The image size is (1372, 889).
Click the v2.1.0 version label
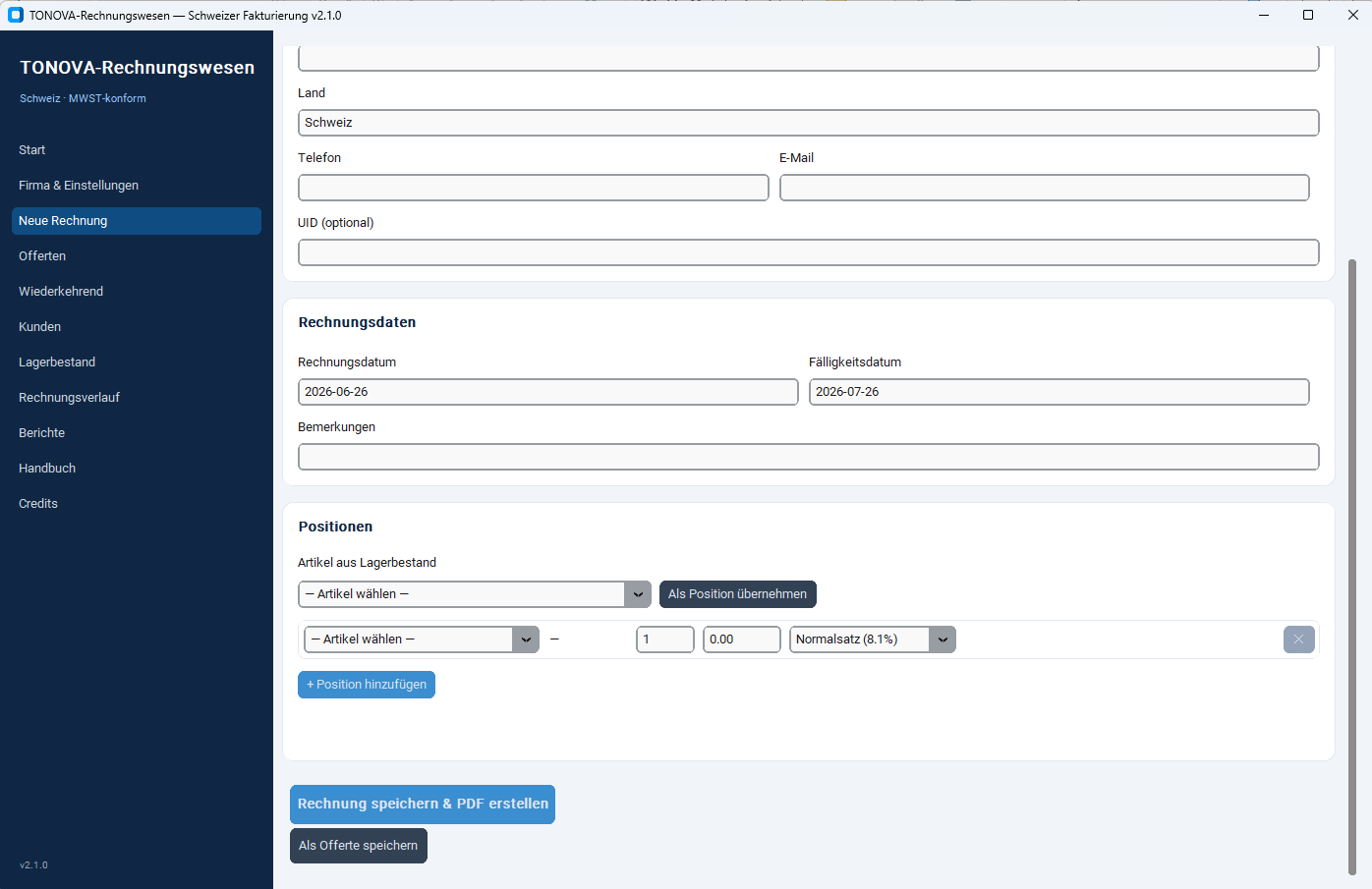pos(33,865)
